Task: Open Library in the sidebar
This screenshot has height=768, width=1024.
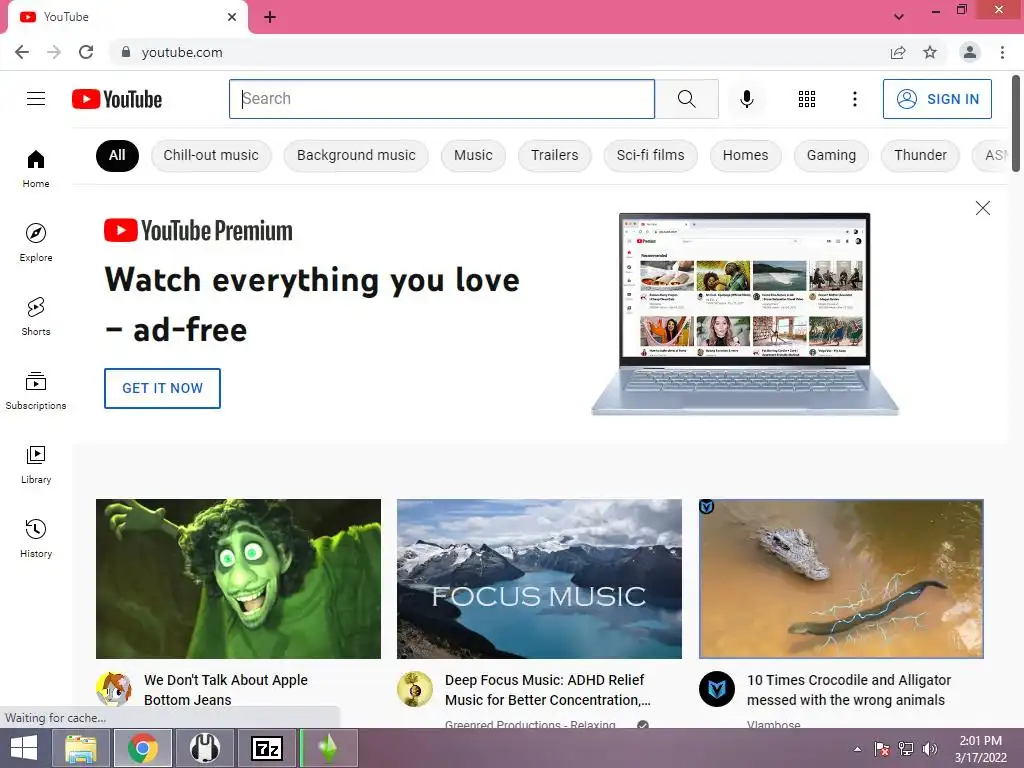Action: pos(36,464)
